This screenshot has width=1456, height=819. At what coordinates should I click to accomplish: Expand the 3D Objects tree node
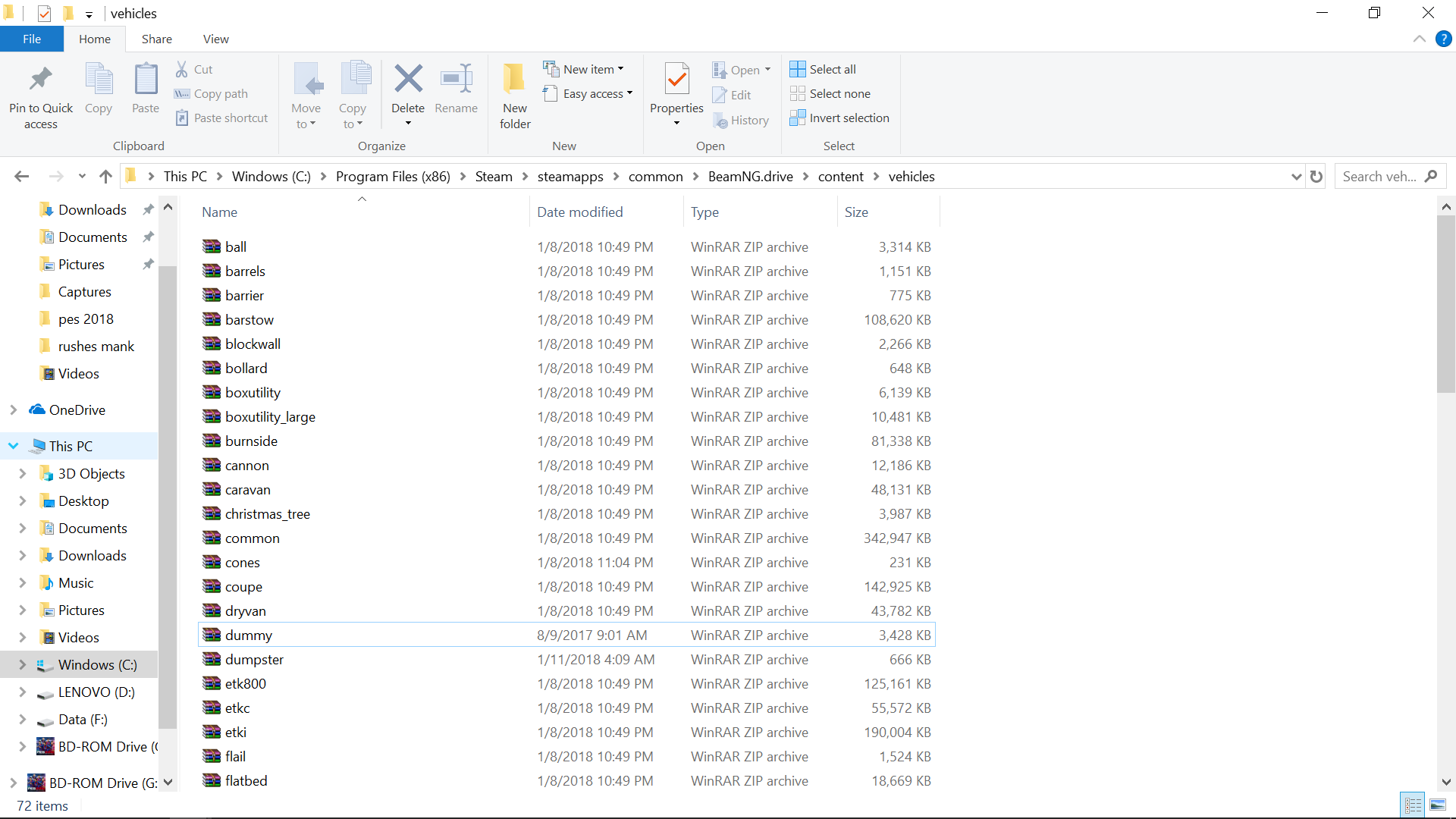[23, 473]
